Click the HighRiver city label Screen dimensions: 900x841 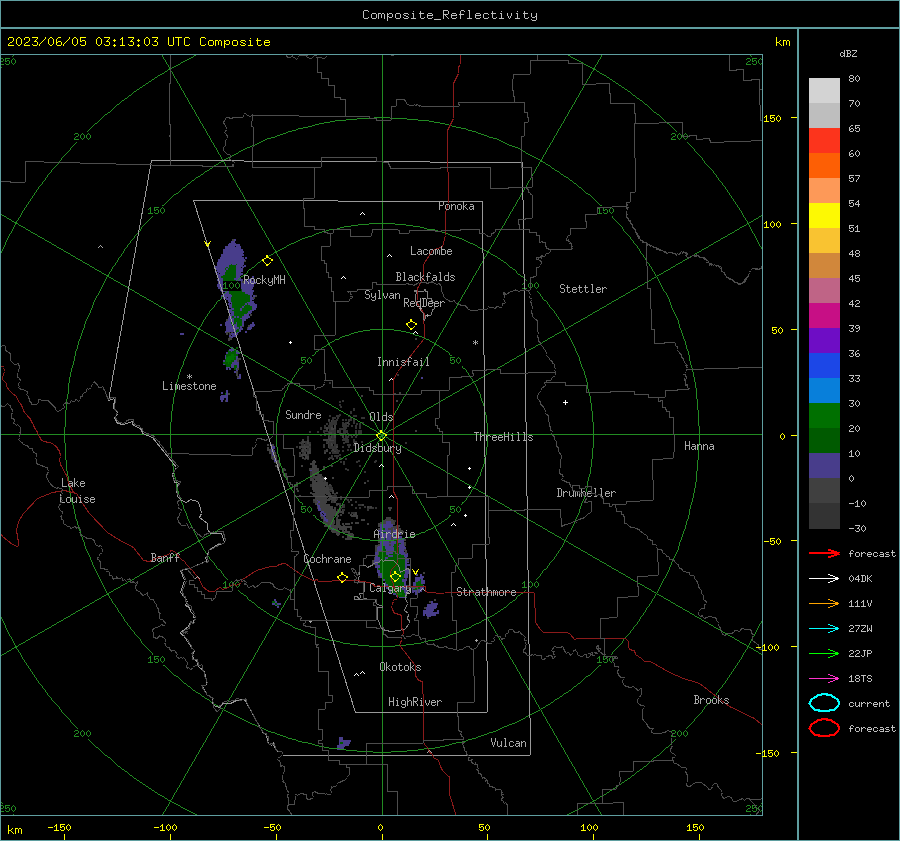(x=415, y=702)
